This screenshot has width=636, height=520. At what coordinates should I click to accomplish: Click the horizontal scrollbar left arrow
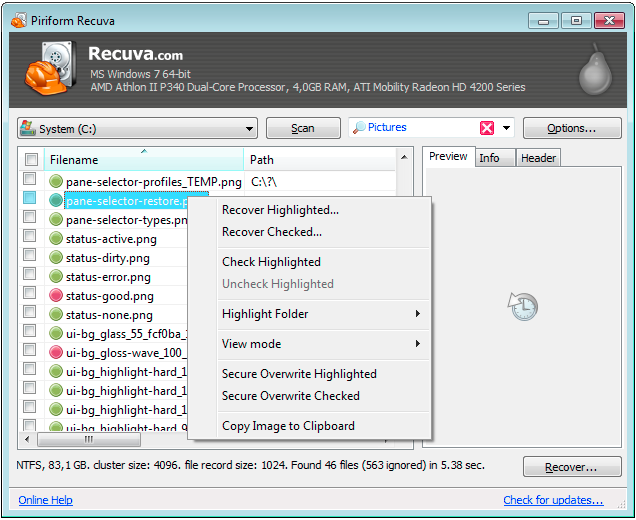click(27, 439)
